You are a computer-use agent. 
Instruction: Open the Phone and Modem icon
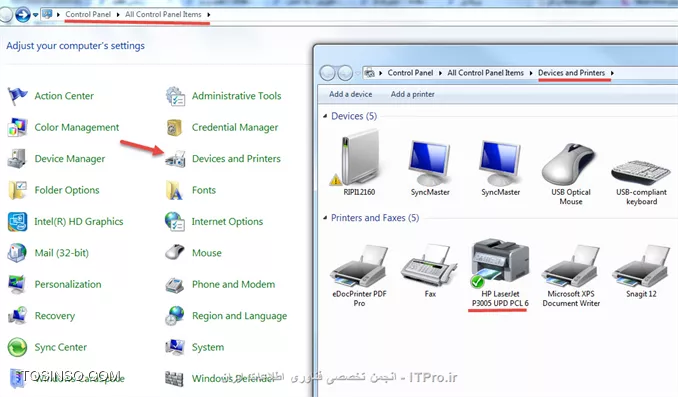[175, 285]
